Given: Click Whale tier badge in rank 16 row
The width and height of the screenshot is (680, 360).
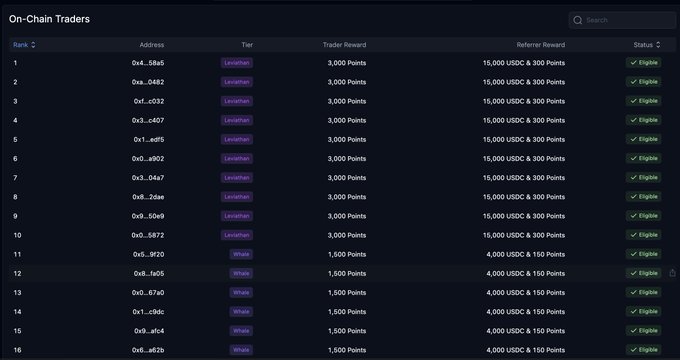Looking at the screenshot, I should click(x=241, y=350).
